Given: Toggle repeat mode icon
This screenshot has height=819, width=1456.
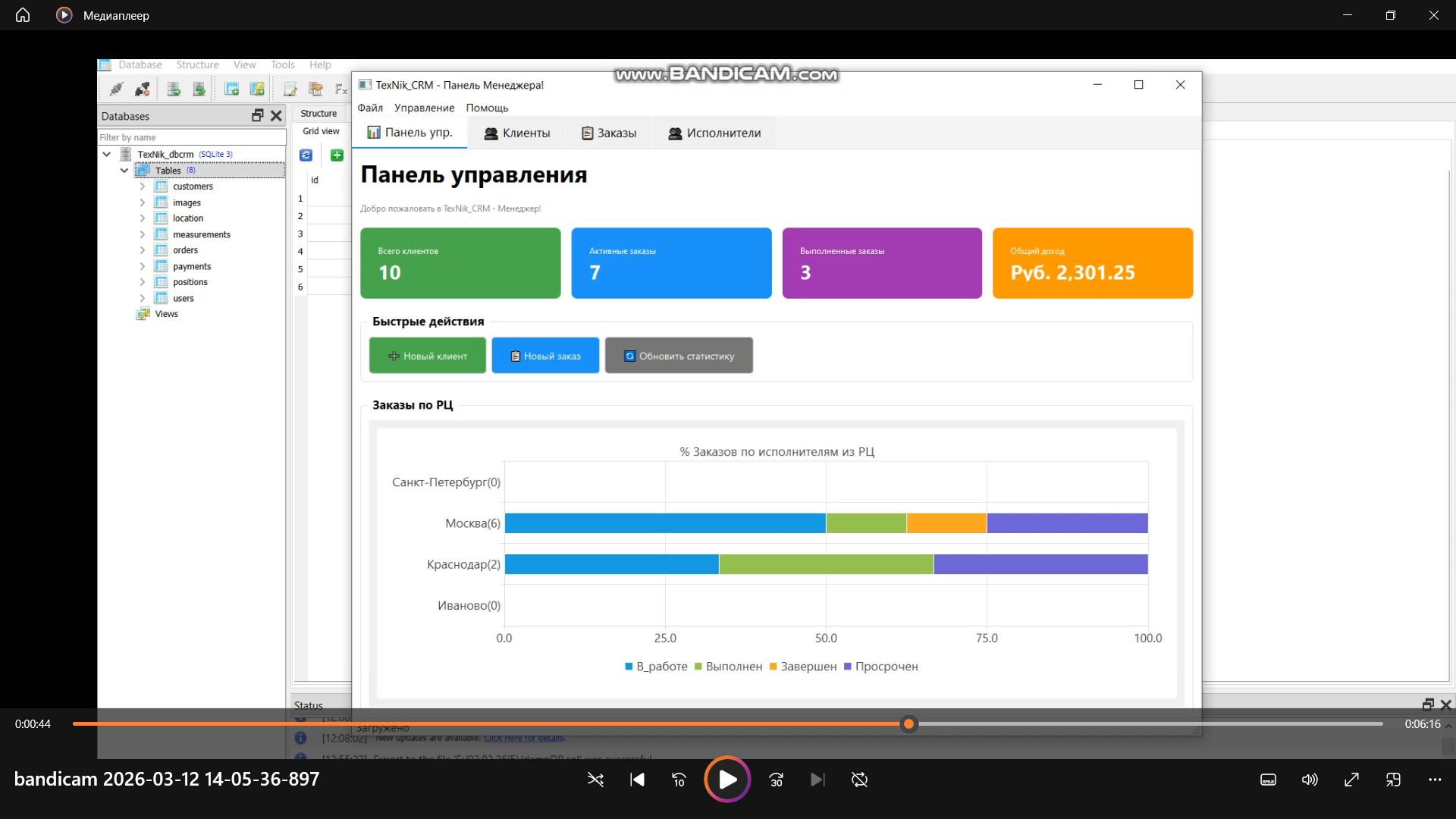Looking at the screenshot, I should [859, 780].
